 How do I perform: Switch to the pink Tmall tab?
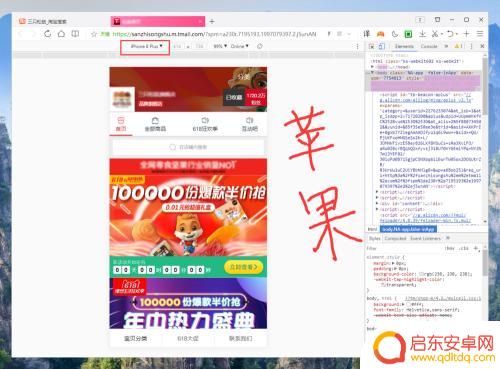coord(158,22)
